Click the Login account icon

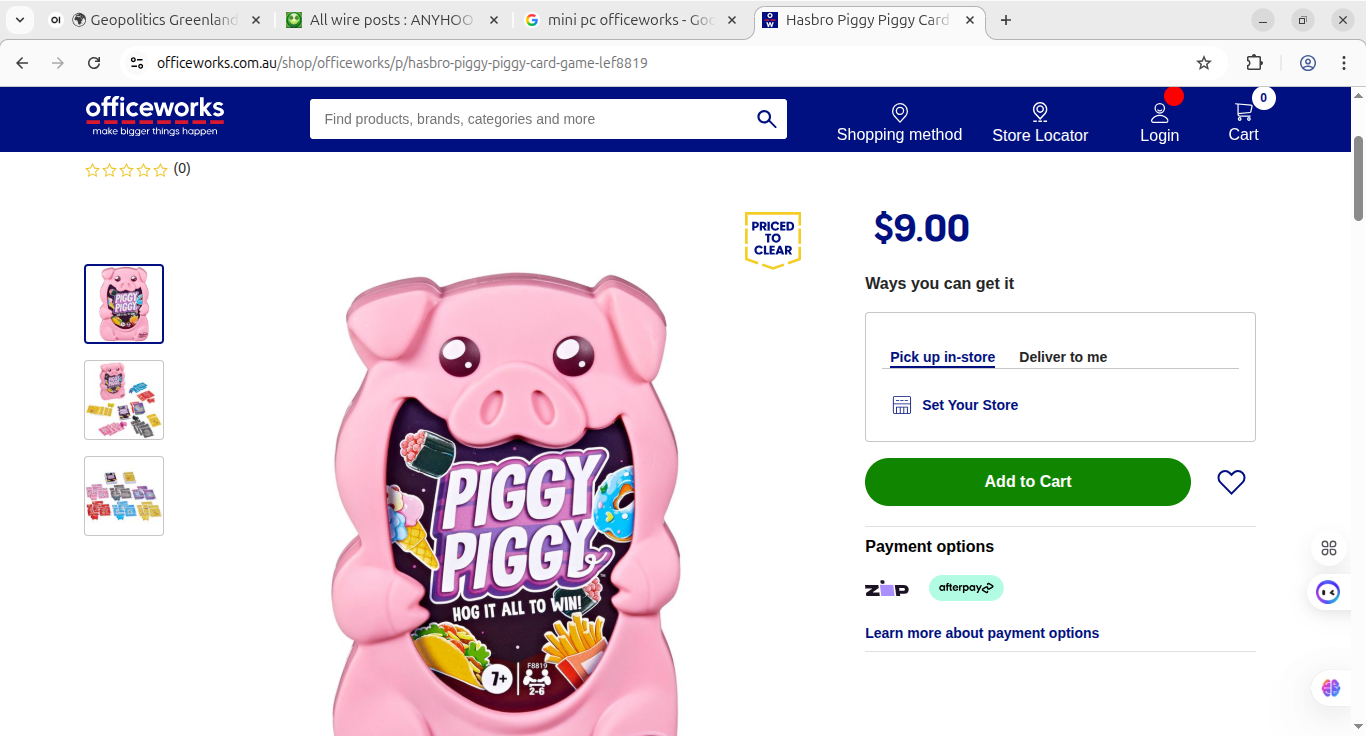click(x=1159, y=123)
